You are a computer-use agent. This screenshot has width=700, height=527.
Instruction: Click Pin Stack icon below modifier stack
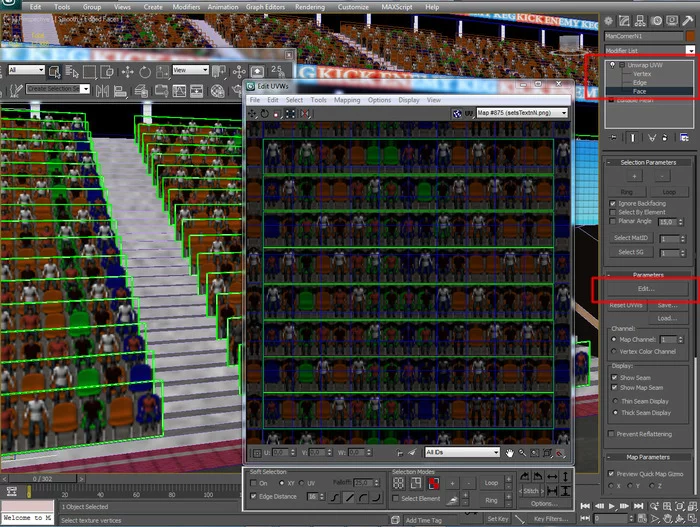click(612, 138)
